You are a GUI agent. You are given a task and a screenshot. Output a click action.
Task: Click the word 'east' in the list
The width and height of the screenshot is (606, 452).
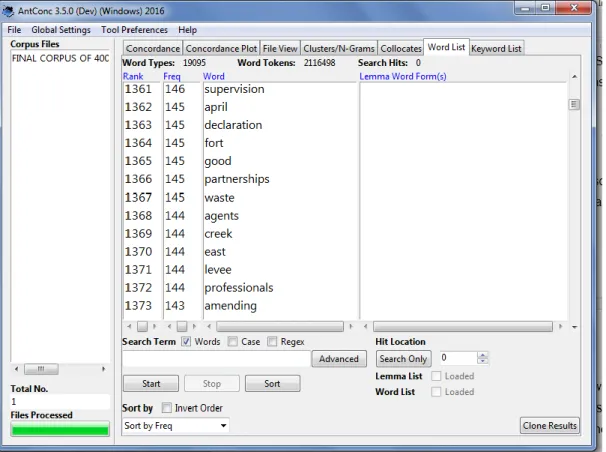pyautogui.click(x=214, y=252)
